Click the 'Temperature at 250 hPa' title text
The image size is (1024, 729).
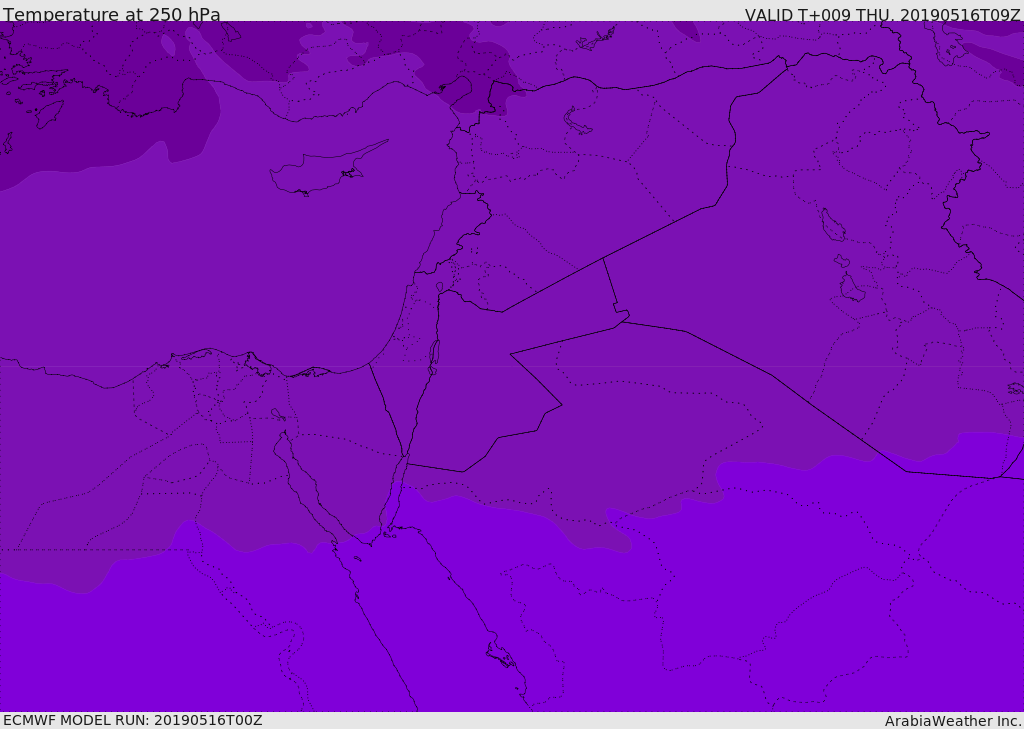coord(112,14)
